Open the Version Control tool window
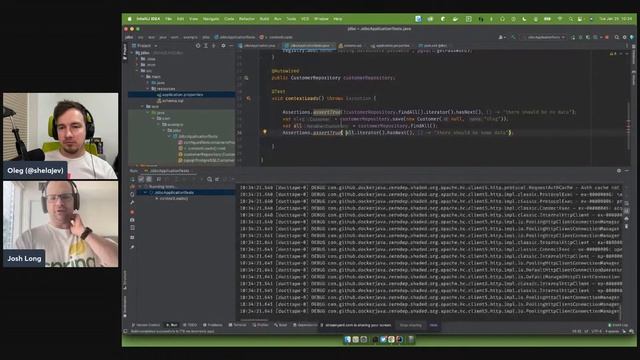The image size is (640, 360). 146,325
